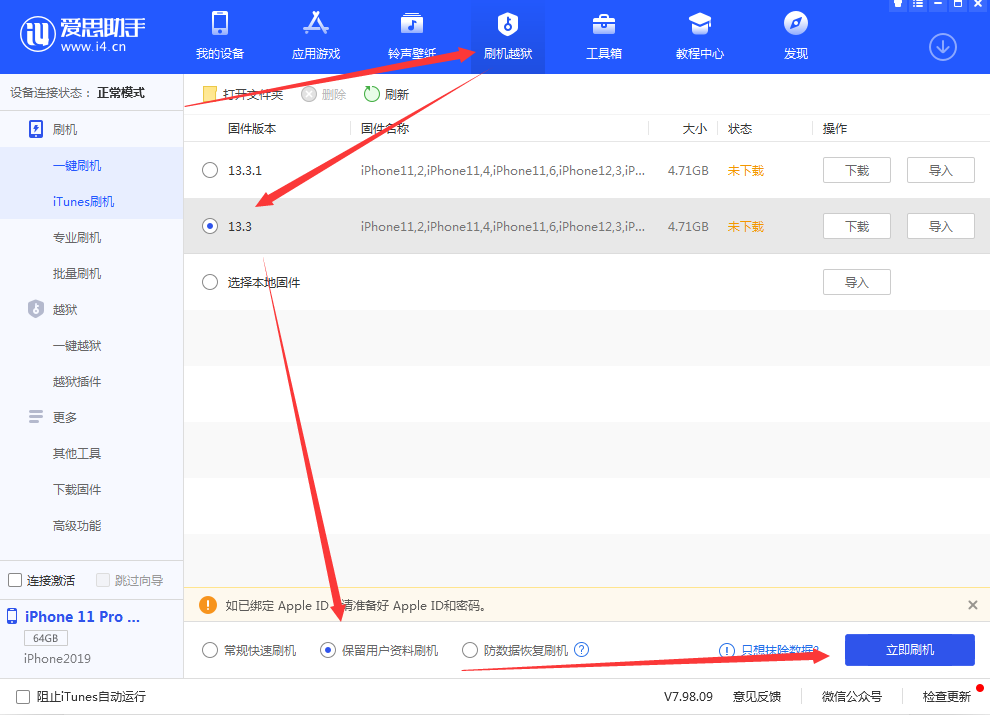Open the 工具箱 toolbox

pyautogui.click(x=604, y=37)
